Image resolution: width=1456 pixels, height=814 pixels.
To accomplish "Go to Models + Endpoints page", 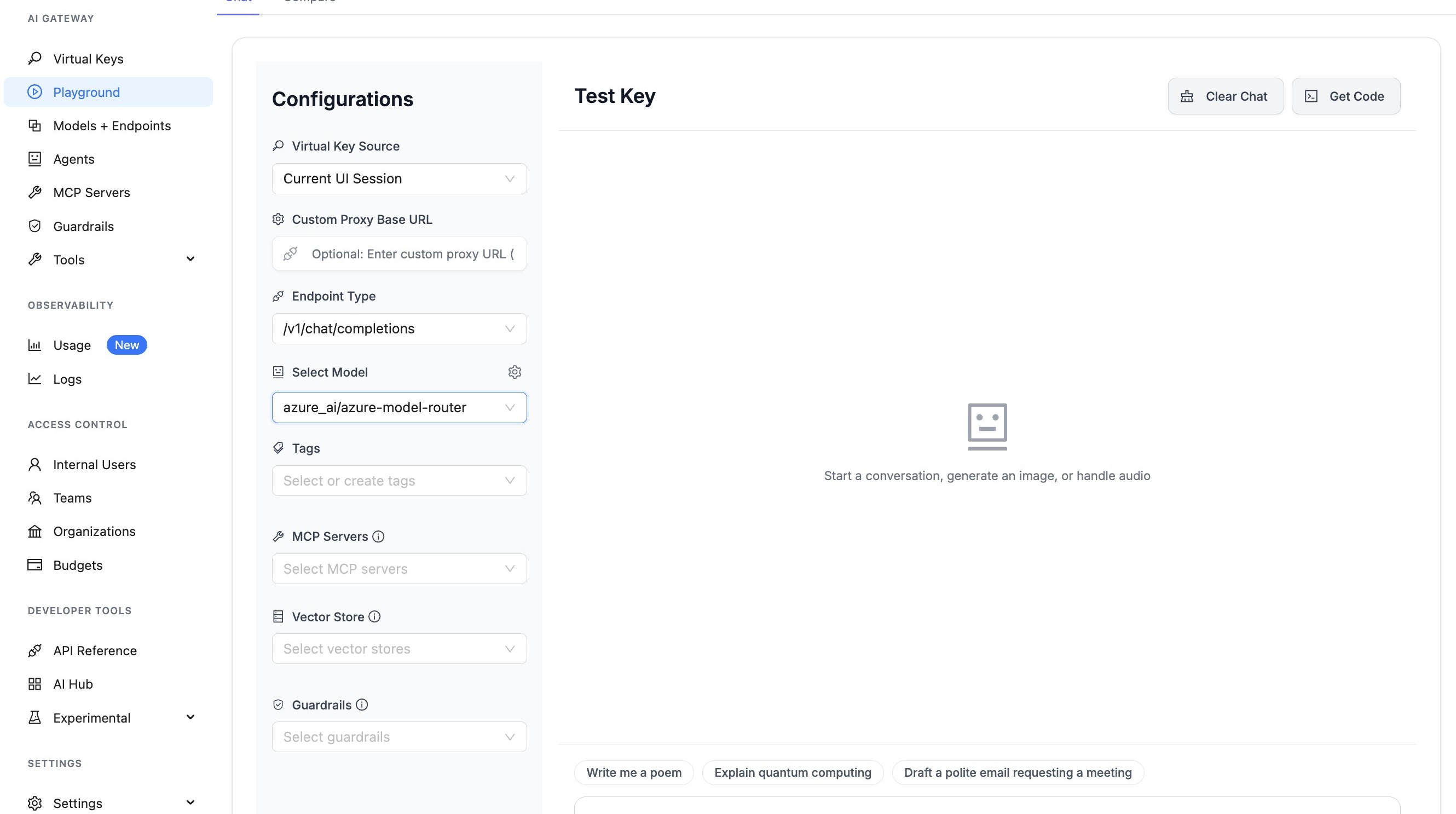I will (x=112, y=125).
